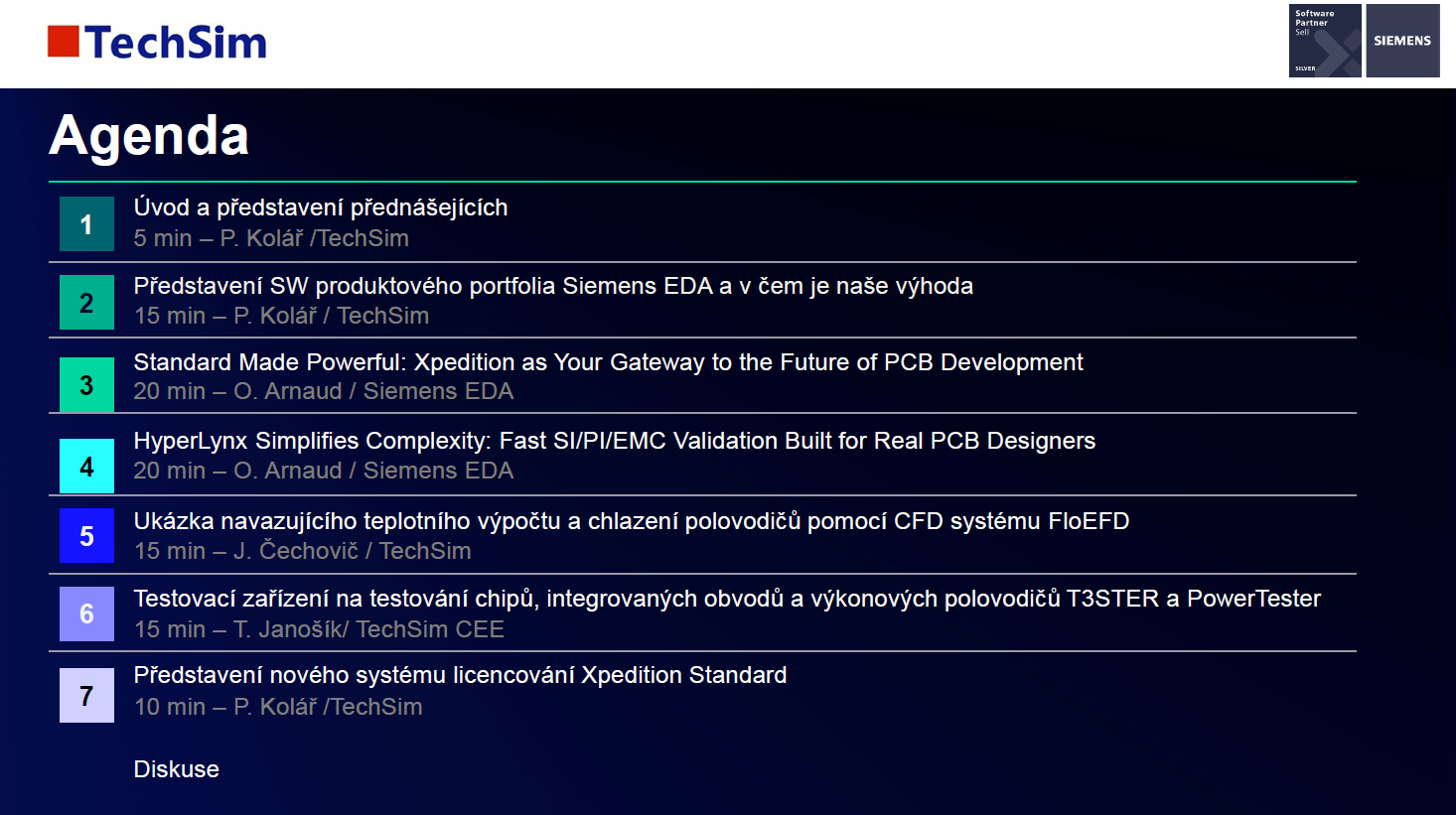Click the Software Partner Silver badge

[1324, 41]
